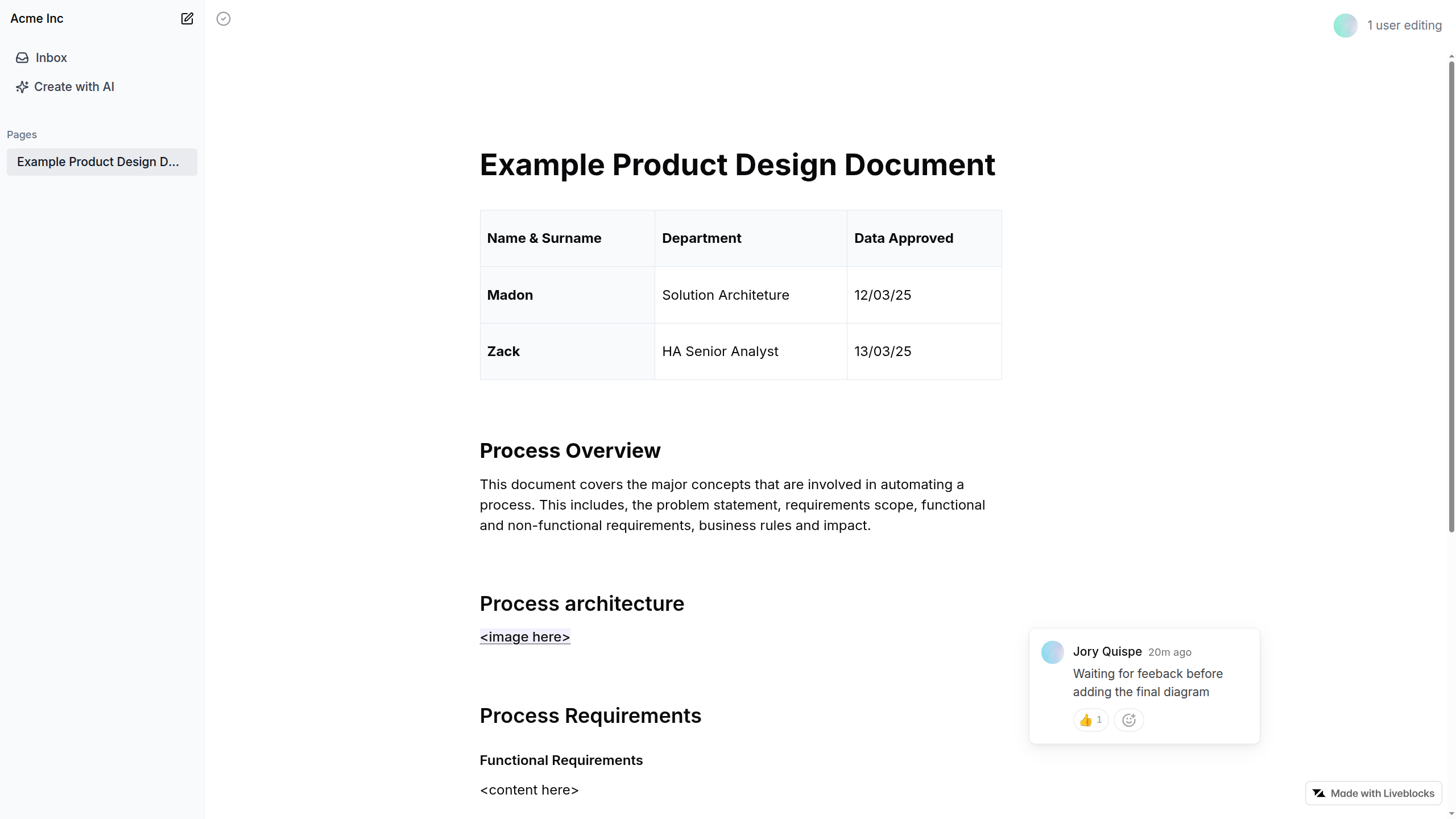Click the Create with AI sparkle icon
This screenshot has width=1456, height=819.
coord(22,87)
